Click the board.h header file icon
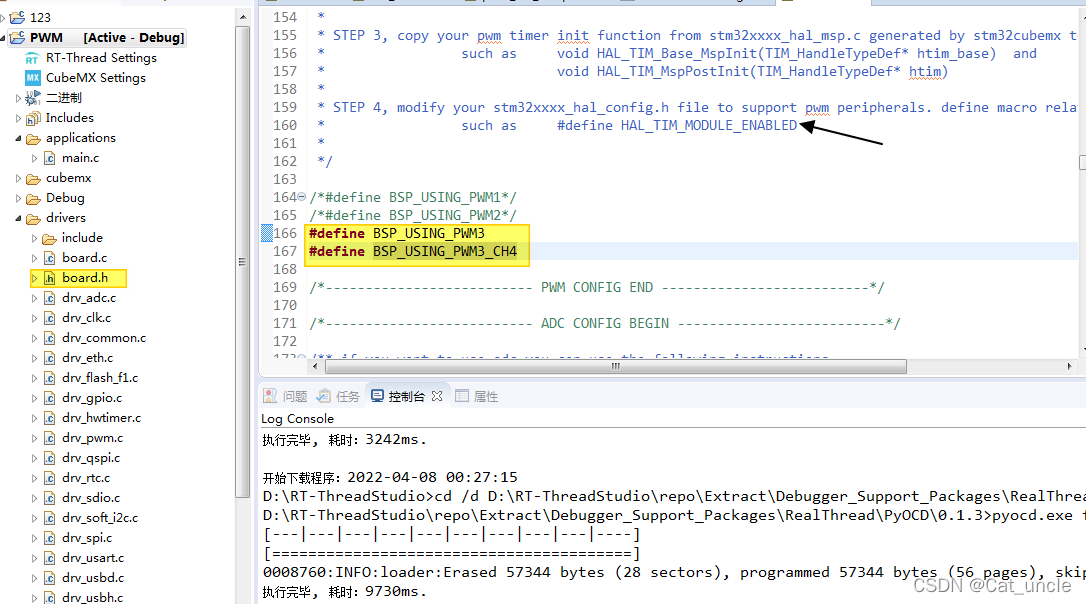The width and height of the screenshot is (1086, 604). tap(49, 278)
